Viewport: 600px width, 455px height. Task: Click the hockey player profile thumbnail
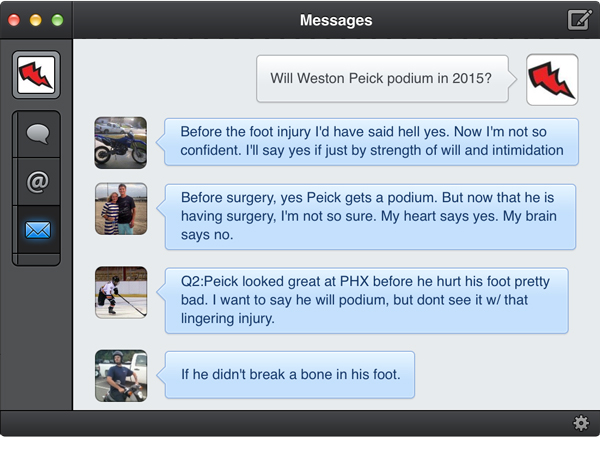121,292
